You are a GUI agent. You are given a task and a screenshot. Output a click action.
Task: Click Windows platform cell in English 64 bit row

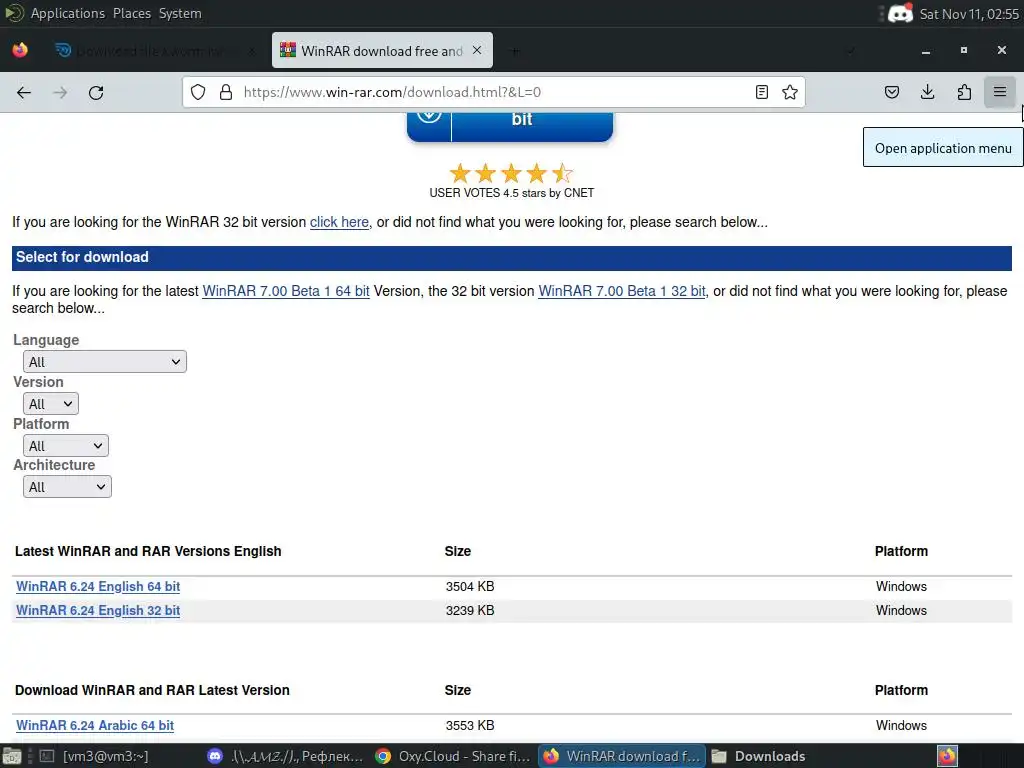[901, 586]
